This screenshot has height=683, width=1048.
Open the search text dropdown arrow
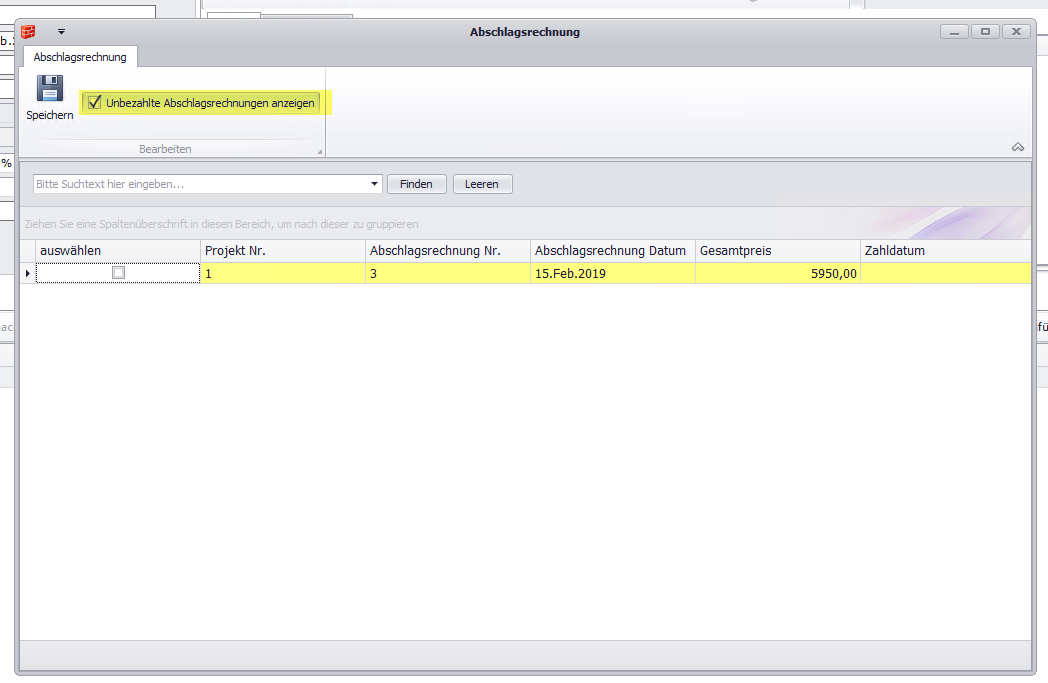pos(375,184)
